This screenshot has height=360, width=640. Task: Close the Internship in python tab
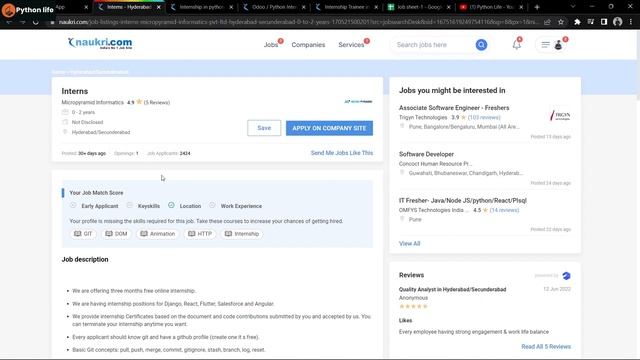click(231, 7)
